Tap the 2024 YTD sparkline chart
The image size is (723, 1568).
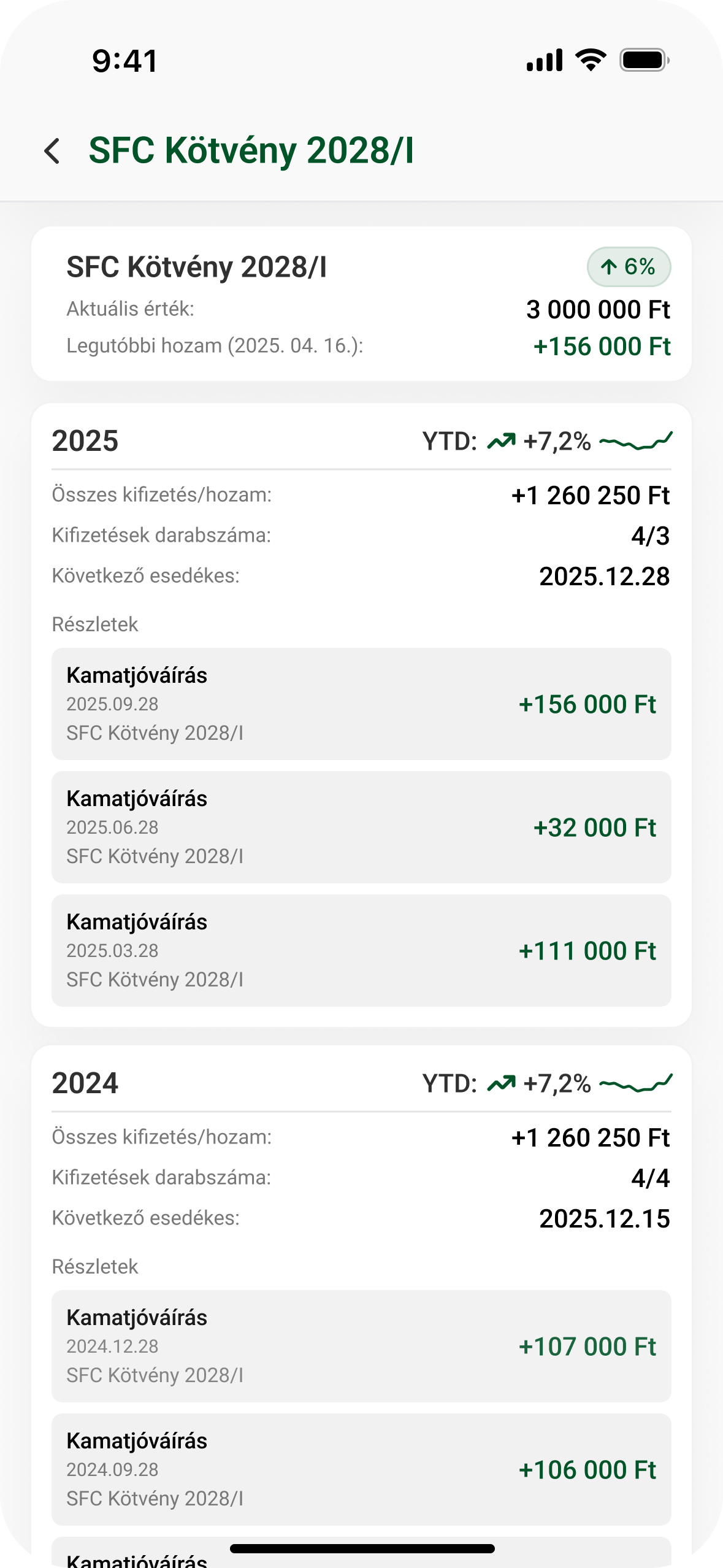(635, 1083)
